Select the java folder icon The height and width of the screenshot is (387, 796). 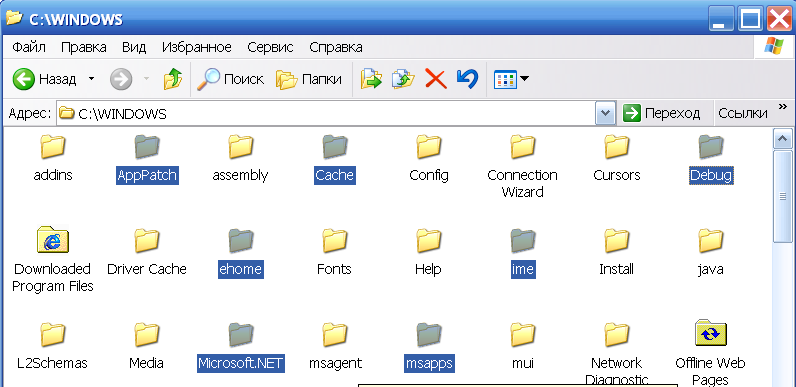(x=711, y=240)
